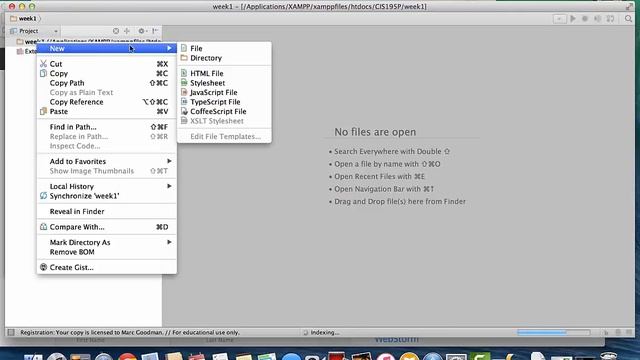Click the Indexing progress bar
The image size is (640, 360).
click(x=553, y=332)
